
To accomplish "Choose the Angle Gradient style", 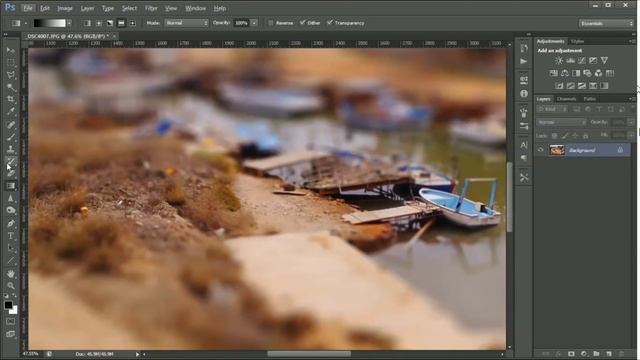I will coord(110,23).
